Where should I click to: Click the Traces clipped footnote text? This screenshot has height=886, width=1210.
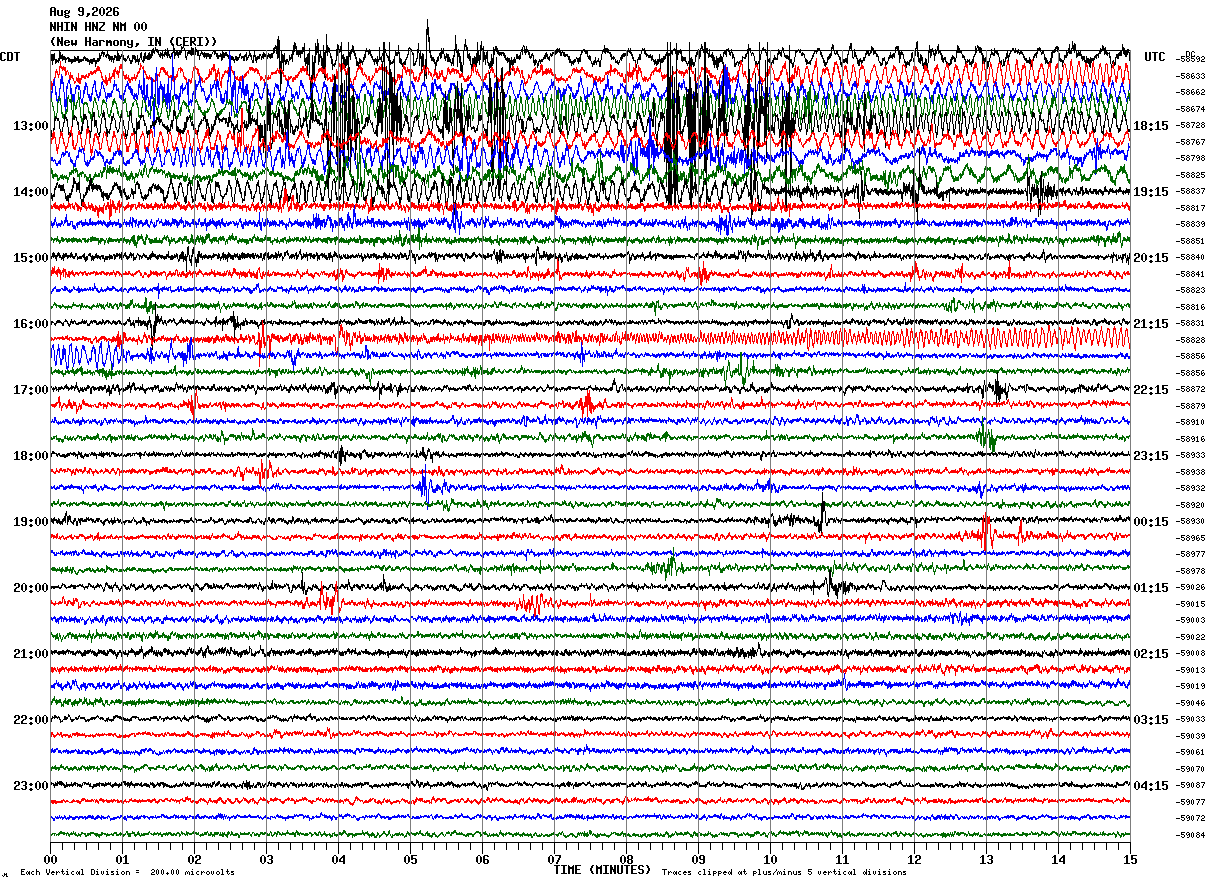pyautogui.click(x=784, y=872)
